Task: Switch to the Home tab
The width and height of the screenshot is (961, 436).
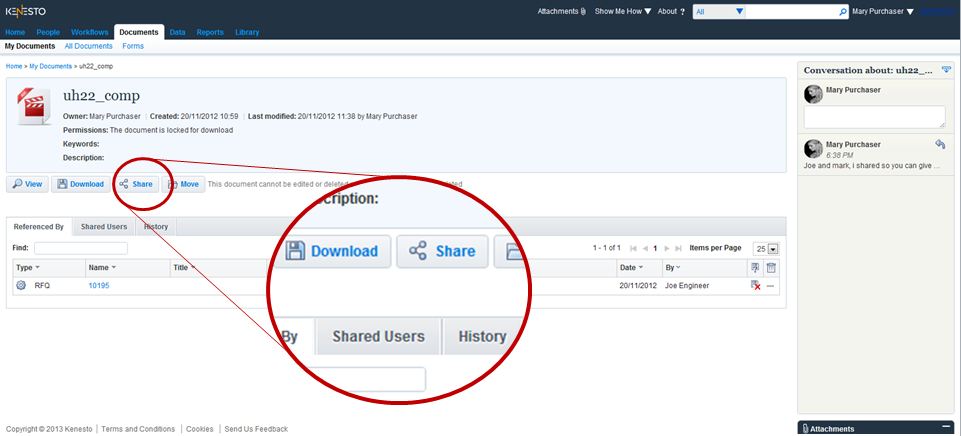Action: pyautogui.click(x=15, y=32)
